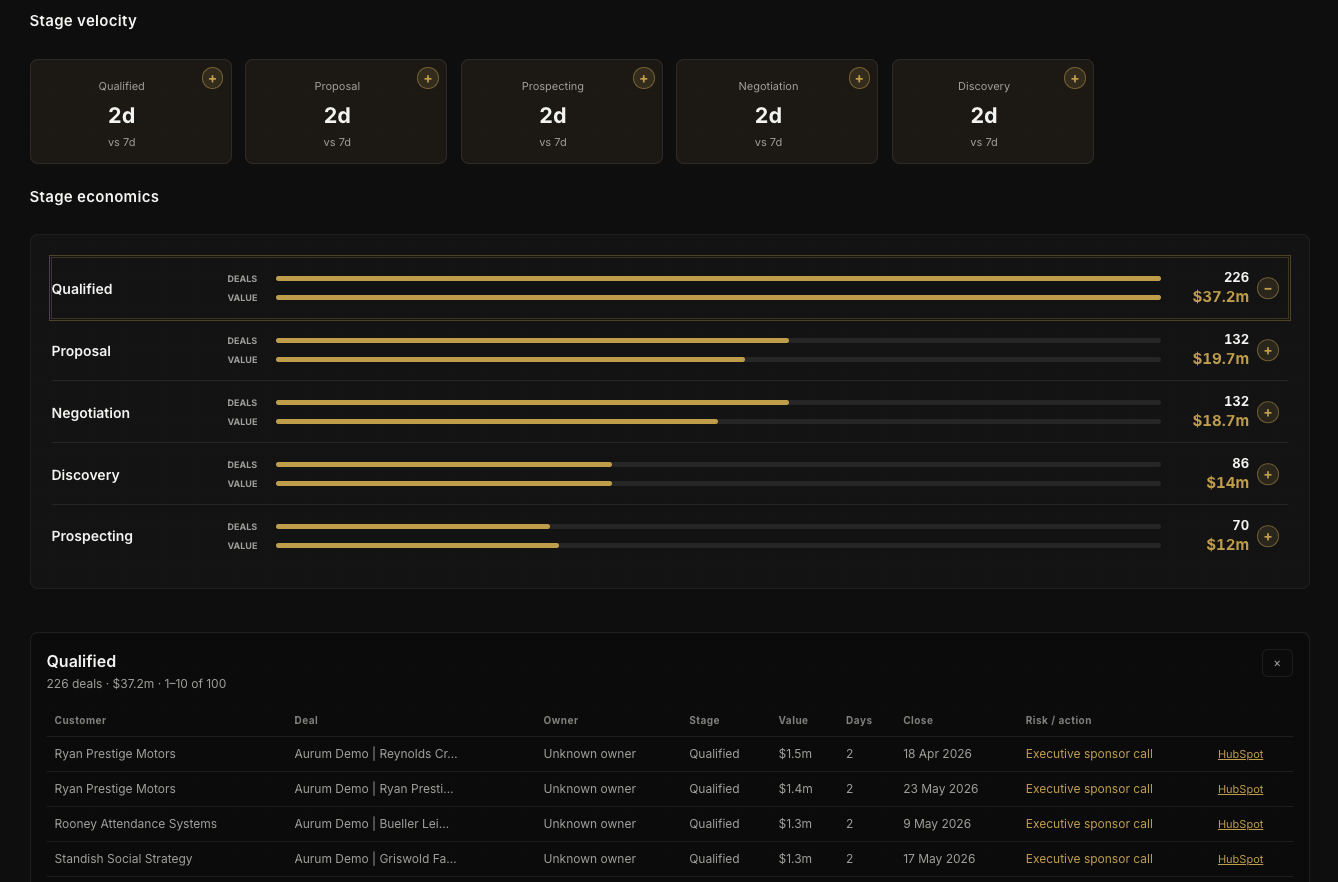Click the $1.4m value cell

(x=795, y=789)
